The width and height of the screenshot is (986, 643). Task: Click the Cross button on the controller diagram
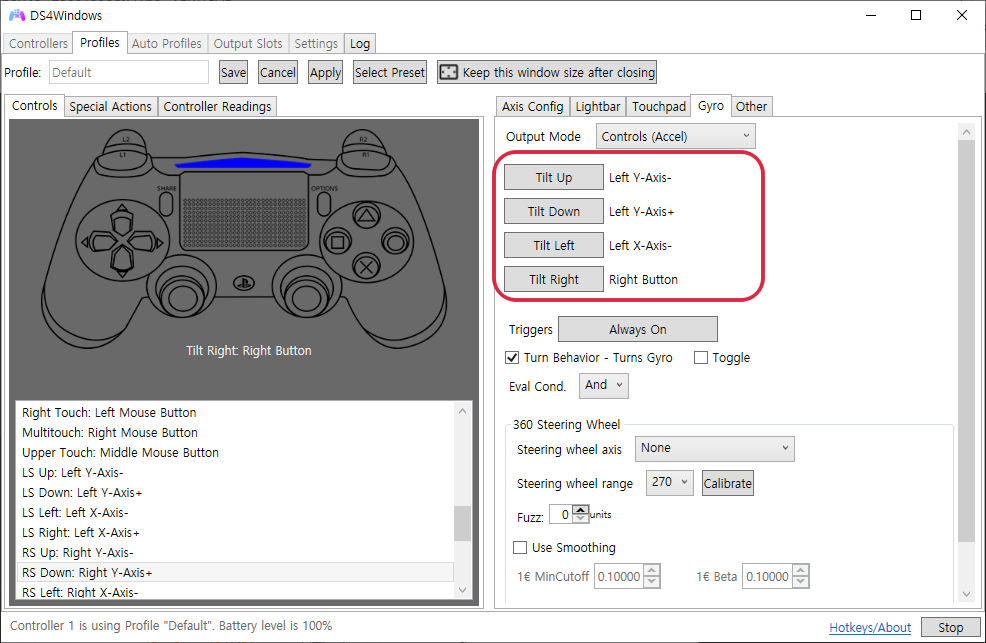(x=367, y=266)
